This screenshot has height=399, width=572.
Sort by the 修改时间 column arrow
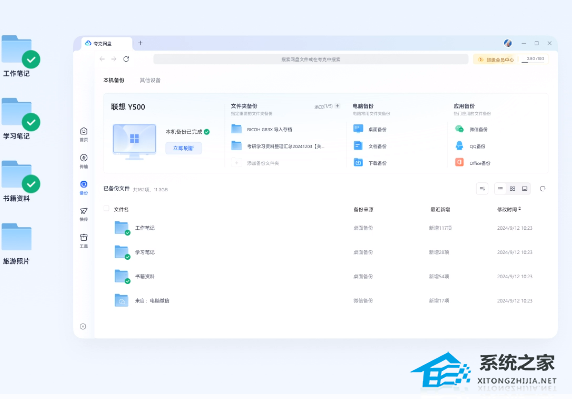(519, 209)
